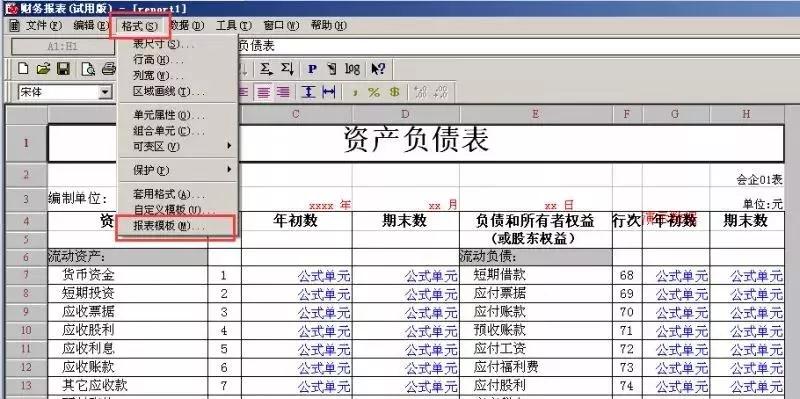This screenshot has width=800, height=399.
Task: Open the 数据 menu
Action: (187, 26)
